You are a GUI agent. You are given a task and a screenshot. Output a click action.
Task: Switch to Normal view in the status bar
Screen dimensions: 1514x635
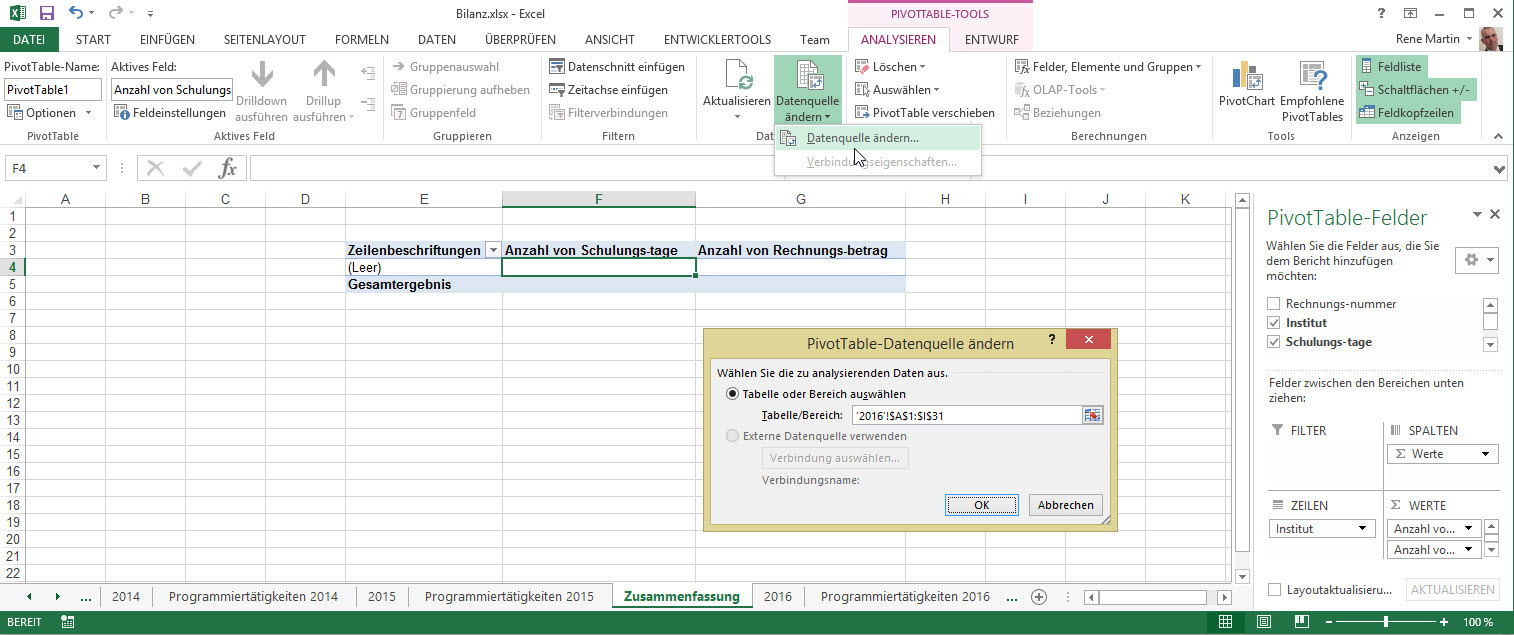point(1225,622)
